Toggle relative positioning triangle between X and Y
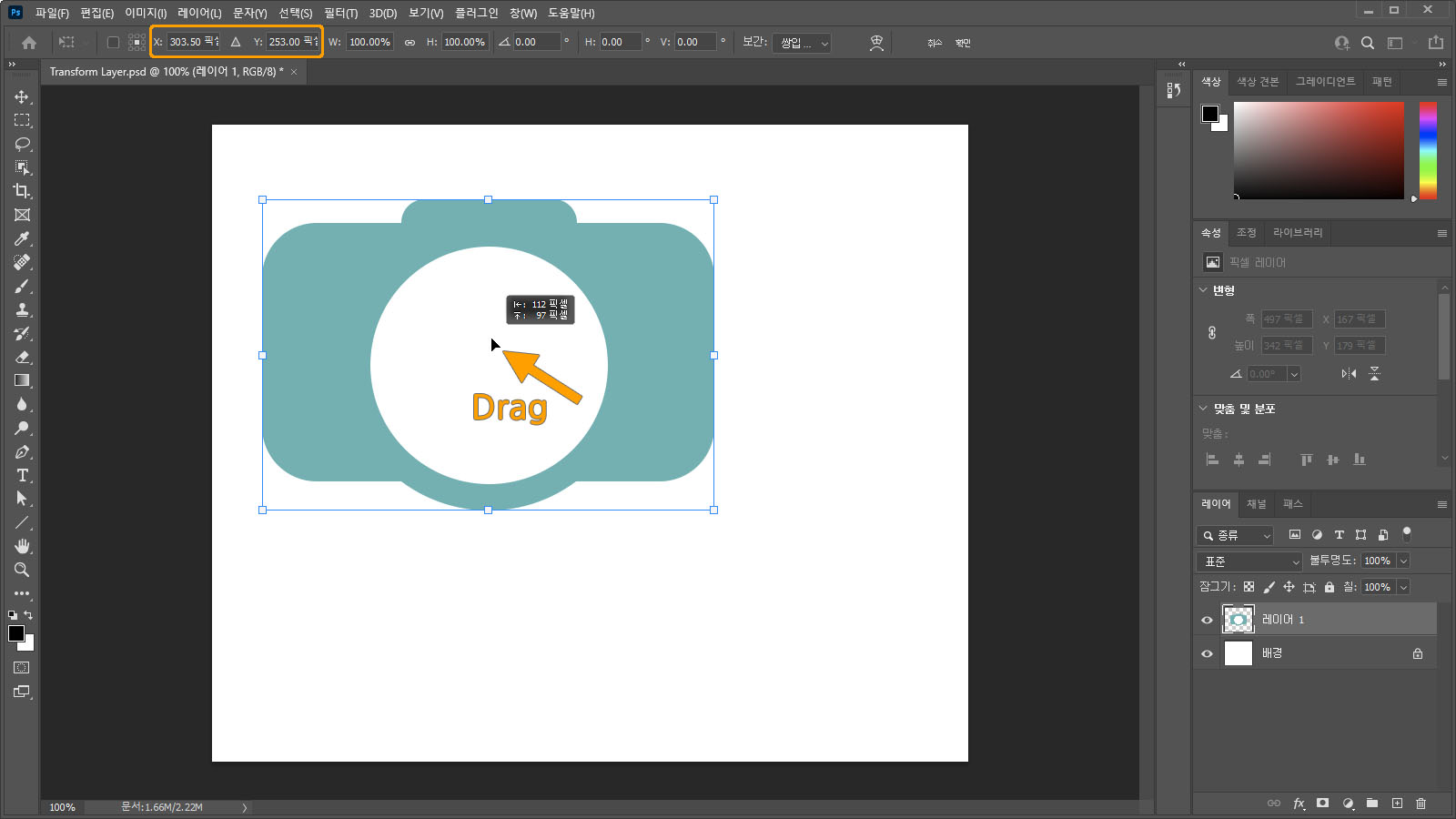1456x819 pixels. [236, 42]
